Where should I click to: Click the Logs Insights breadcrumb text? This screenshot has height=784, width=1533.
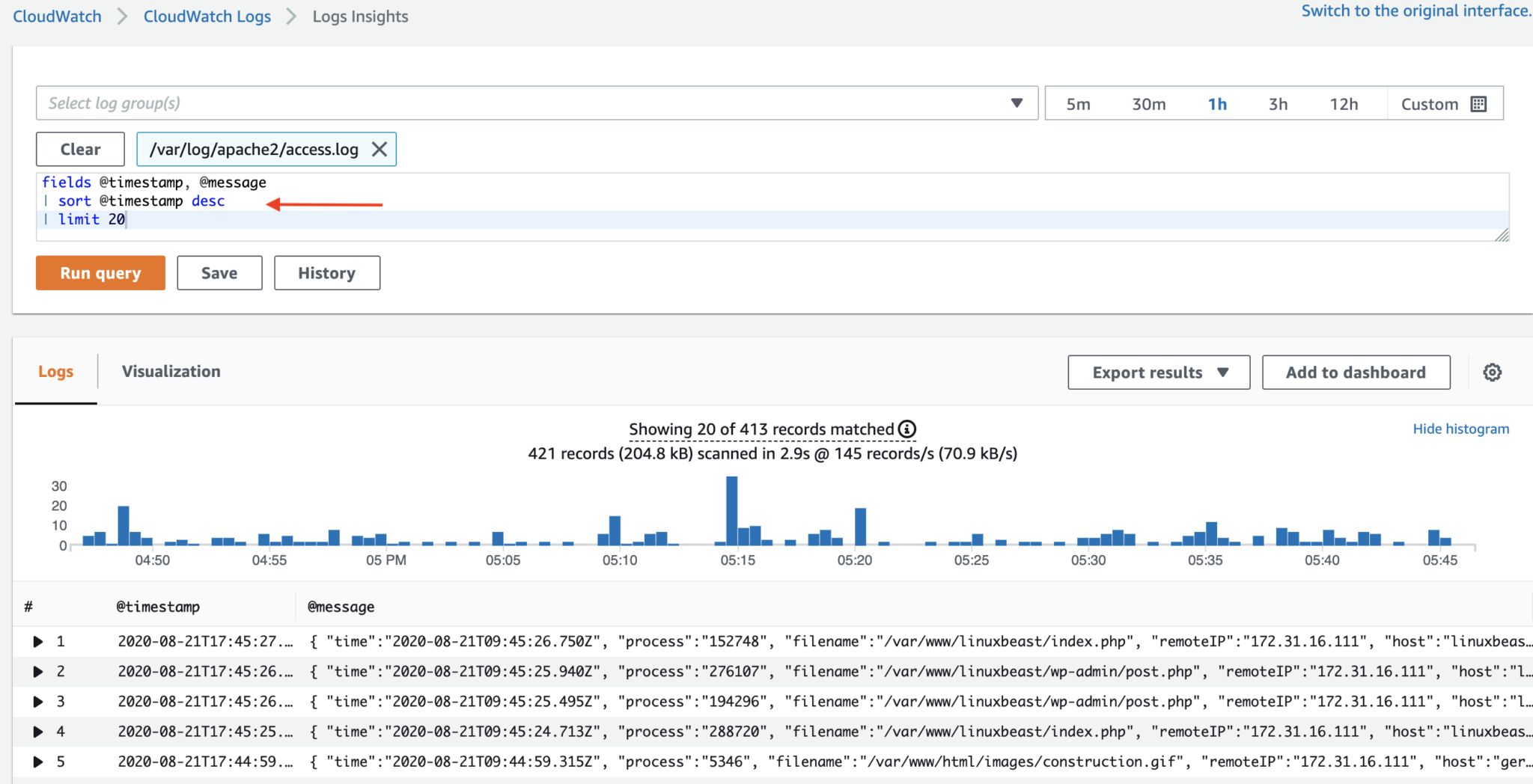tap(360, 16)
